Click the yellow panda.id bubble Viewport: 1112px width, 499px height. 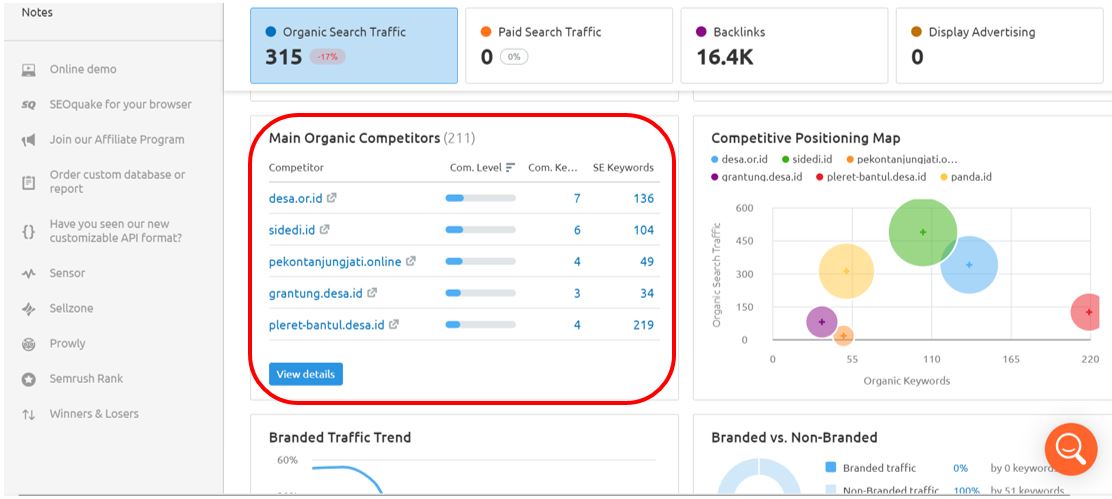tap(845, 271)
